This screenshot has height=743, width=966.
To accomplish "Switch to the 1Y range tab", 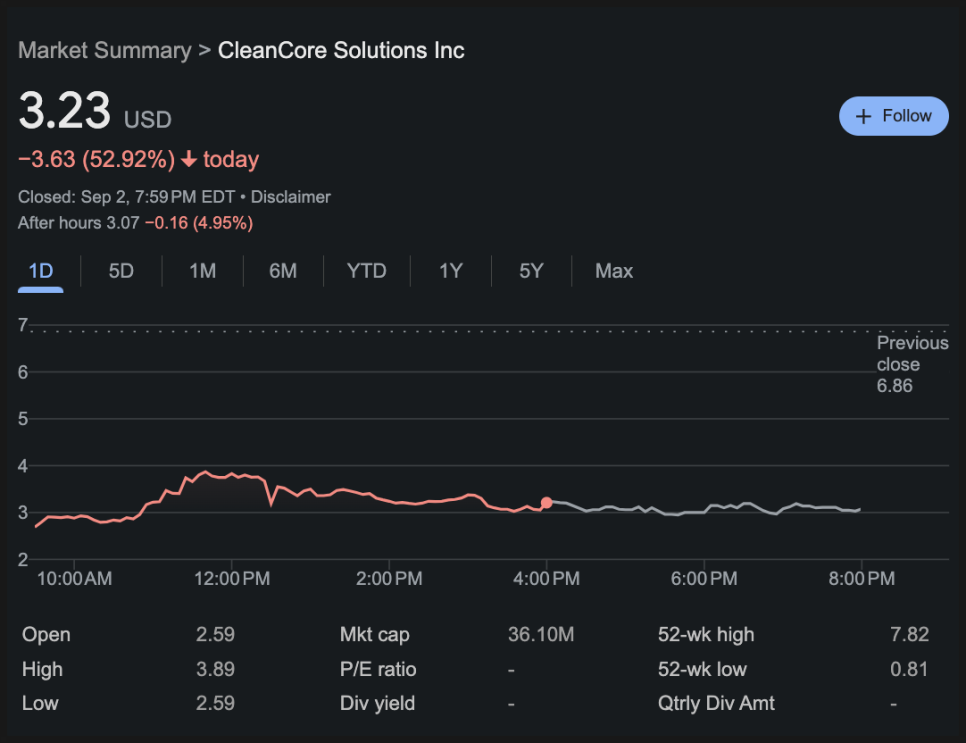I will tap(450, 271).
